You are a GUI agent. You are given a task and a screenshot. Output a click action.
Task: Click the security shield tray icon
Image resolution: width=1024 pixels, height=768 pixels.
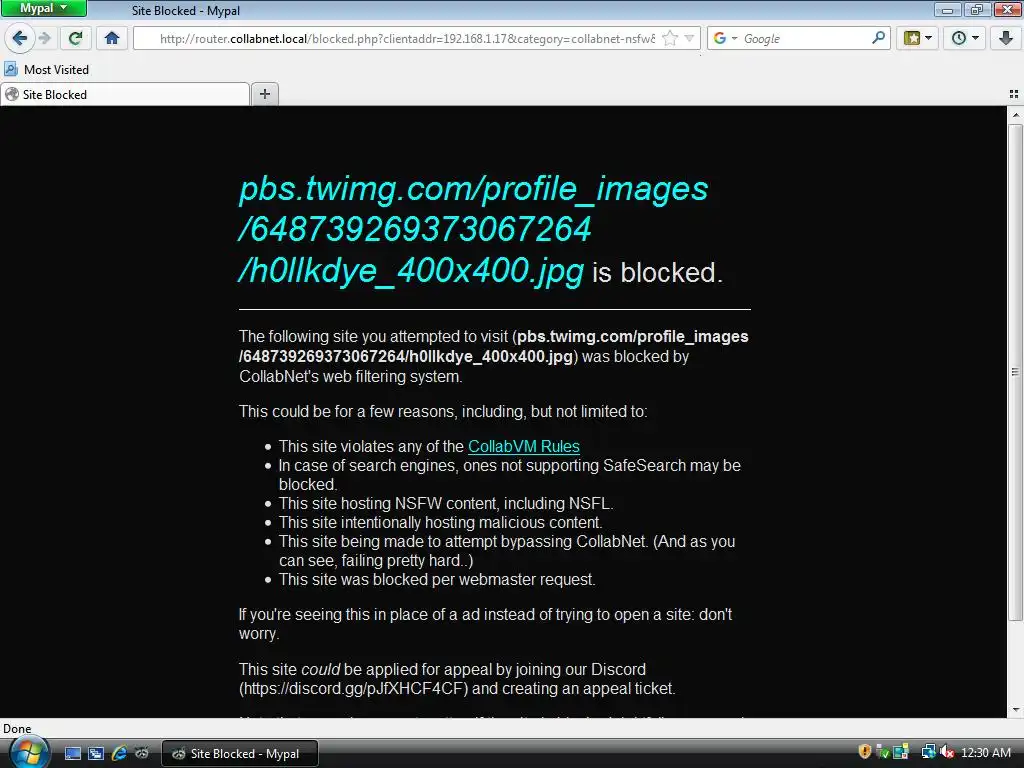(x=865, y=752)
